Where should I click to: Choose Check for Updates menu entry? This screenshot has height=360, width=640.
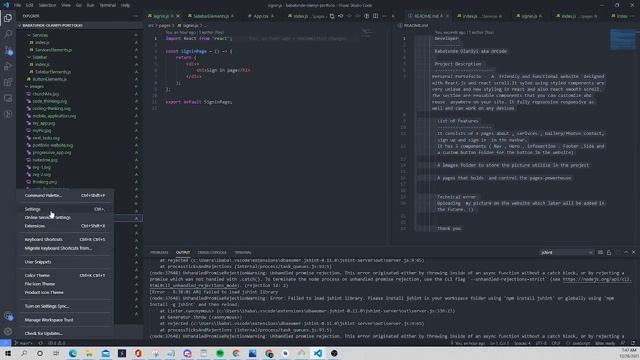point(64,333)
